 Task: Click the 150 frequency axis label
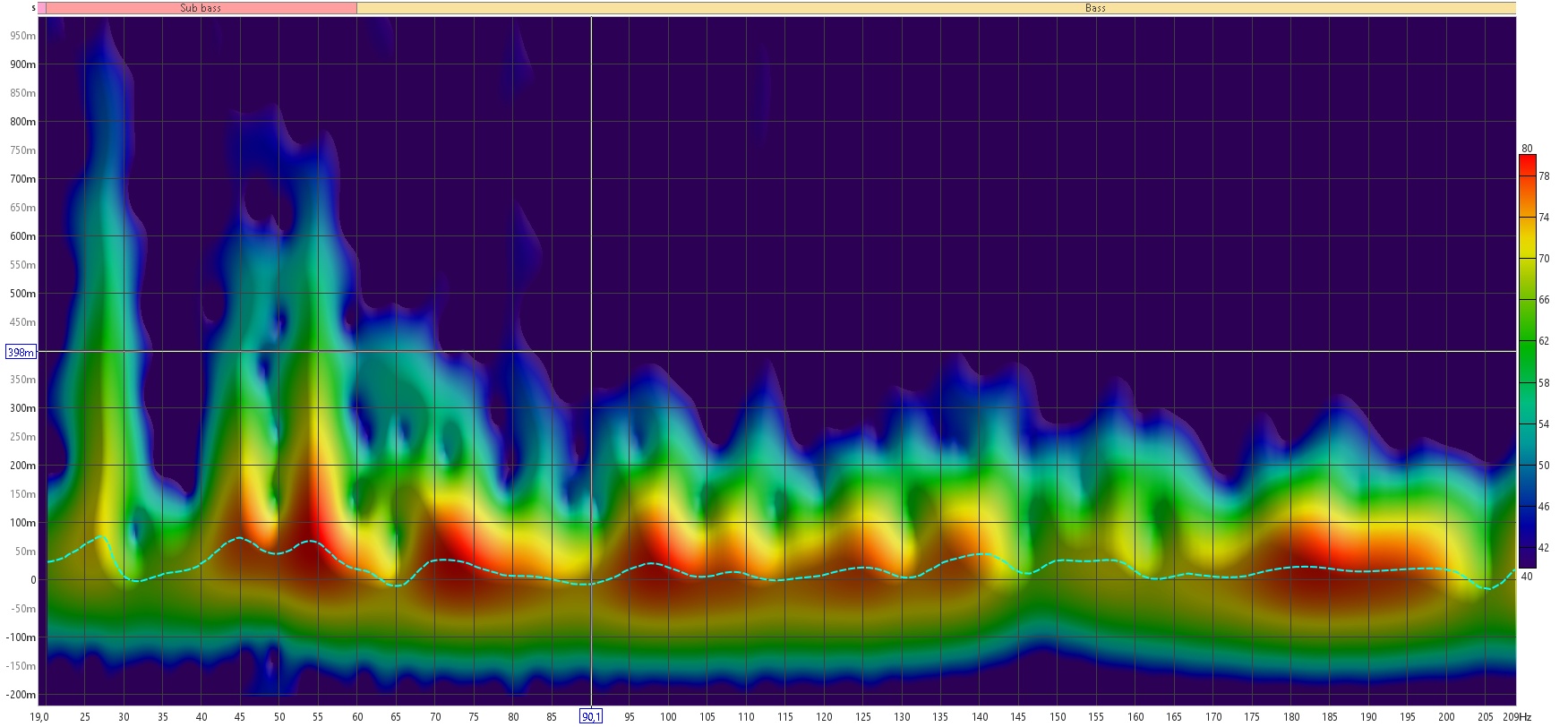(x=1058, y=716)
